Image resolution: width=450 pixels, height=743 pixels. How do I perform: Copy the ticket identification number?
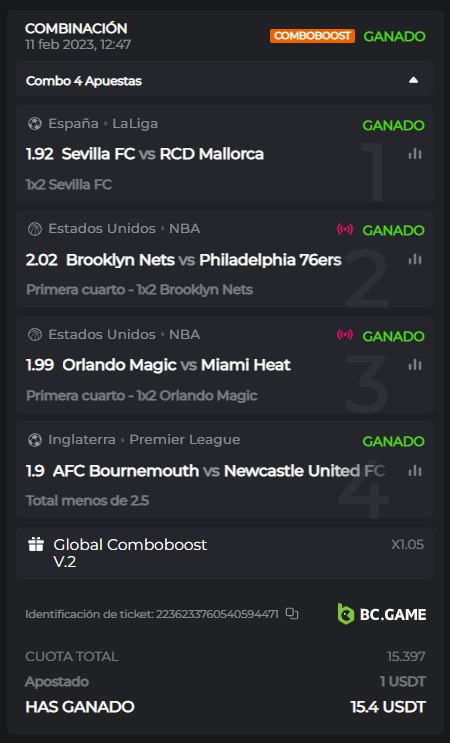[x=292, y=614]
